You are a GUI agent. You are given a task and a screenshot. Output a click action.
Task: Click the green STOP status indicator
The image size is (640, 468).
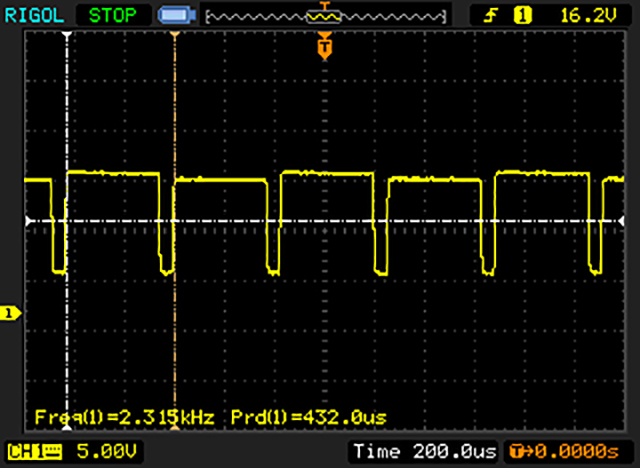(x=113, y=16)
